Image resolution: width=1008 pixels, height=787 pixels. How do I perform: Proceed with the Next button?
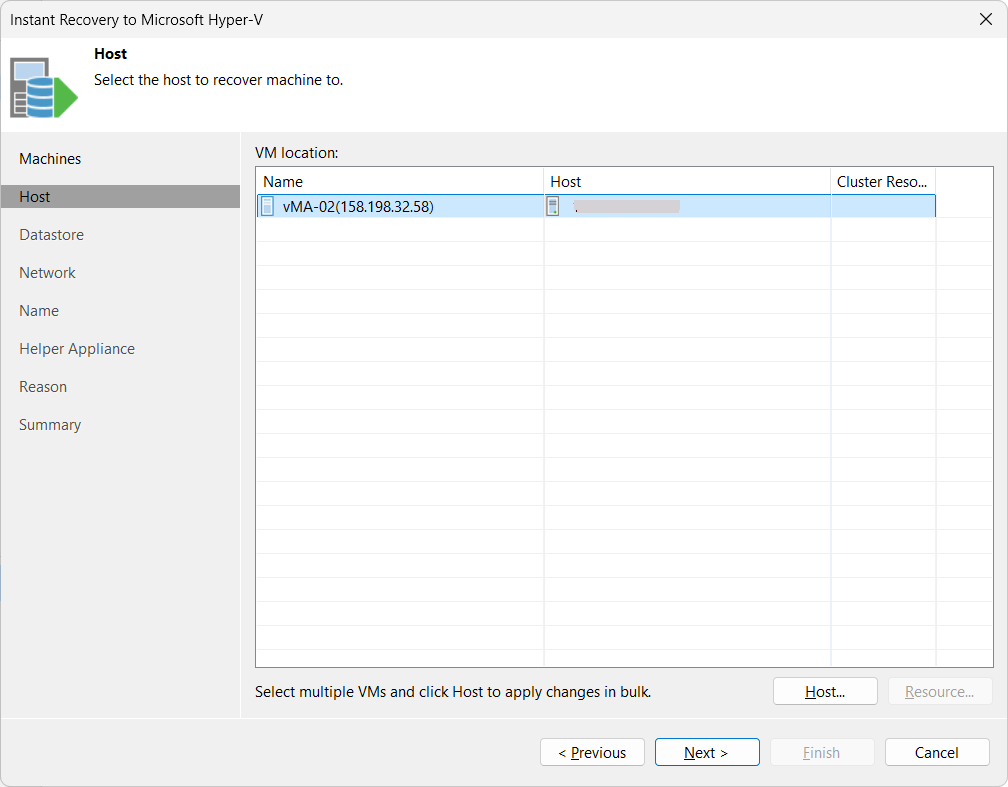[706, 752]
